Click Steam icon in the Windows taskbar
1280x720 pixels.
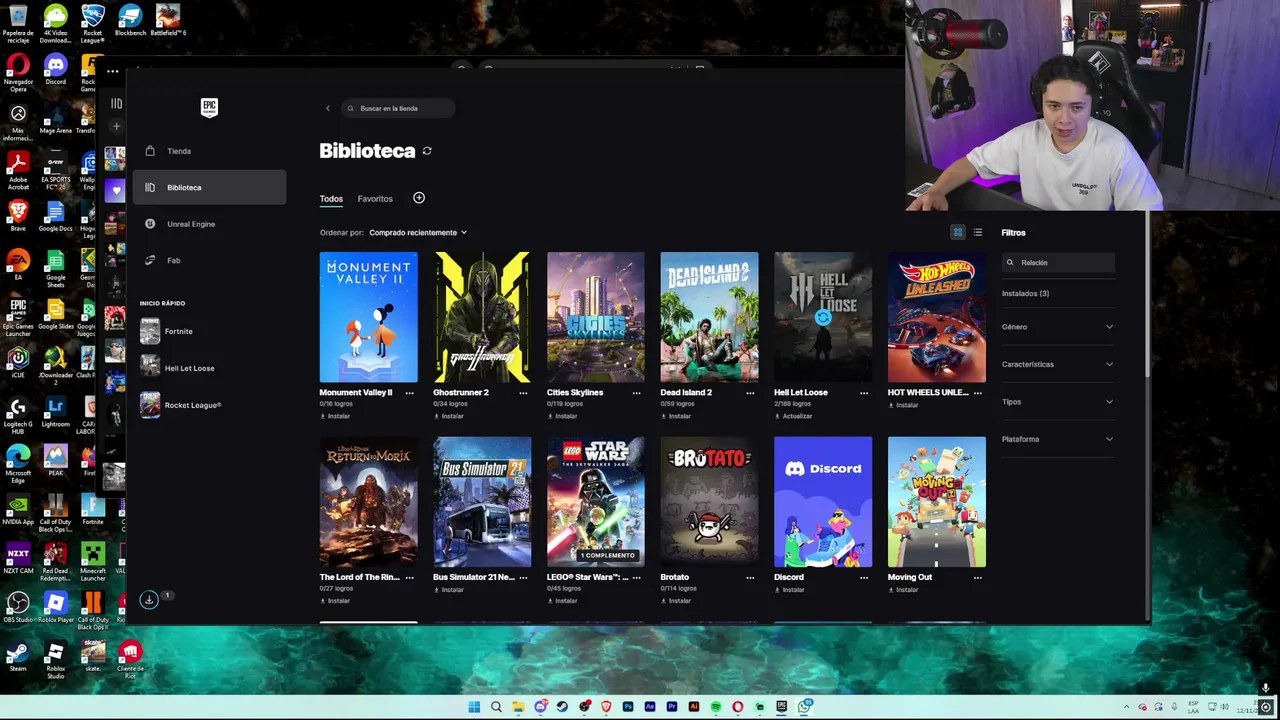tap(562, 707)
